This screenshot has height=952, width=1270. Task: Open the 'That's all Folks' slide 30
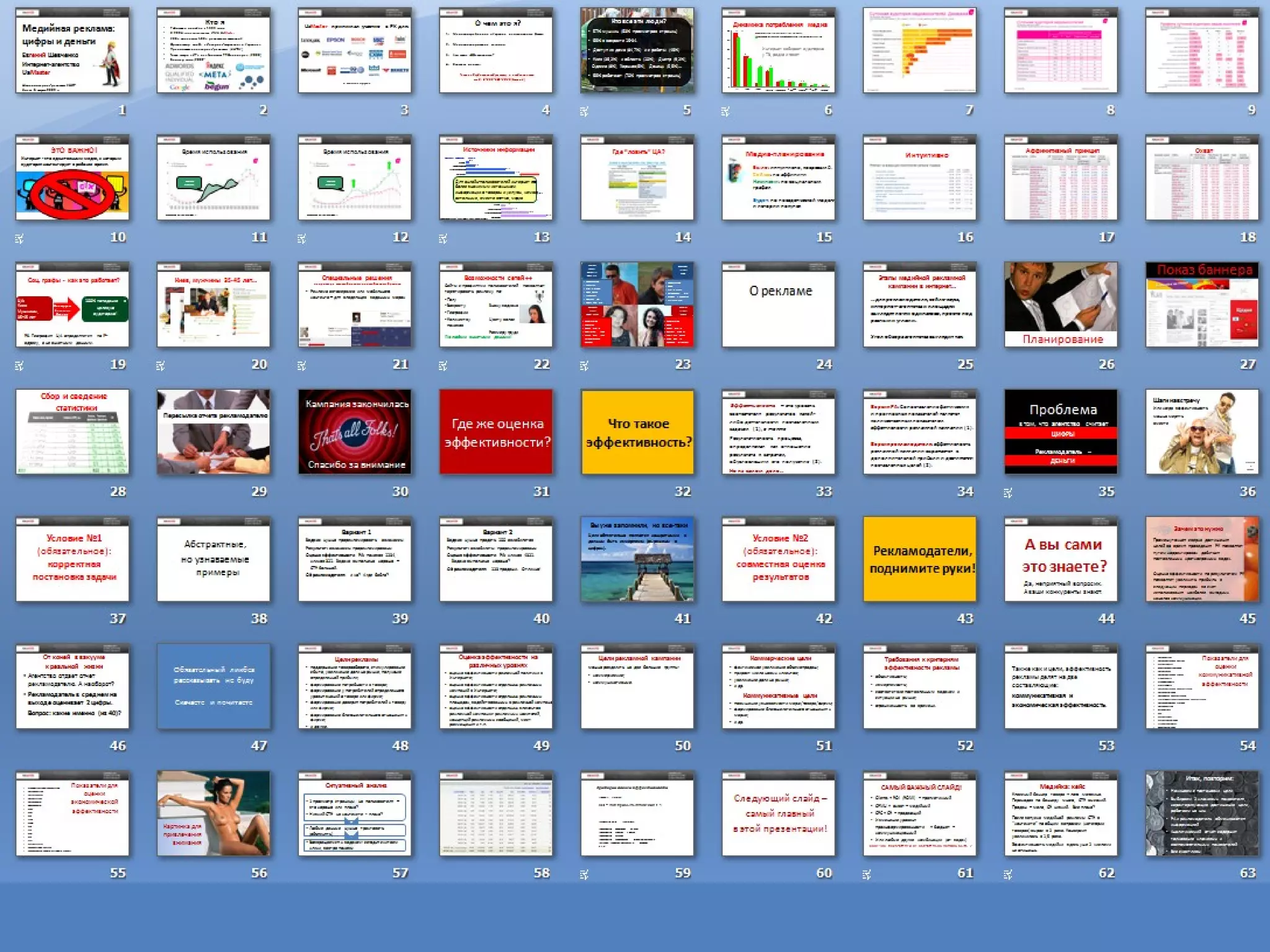point(355,432)
